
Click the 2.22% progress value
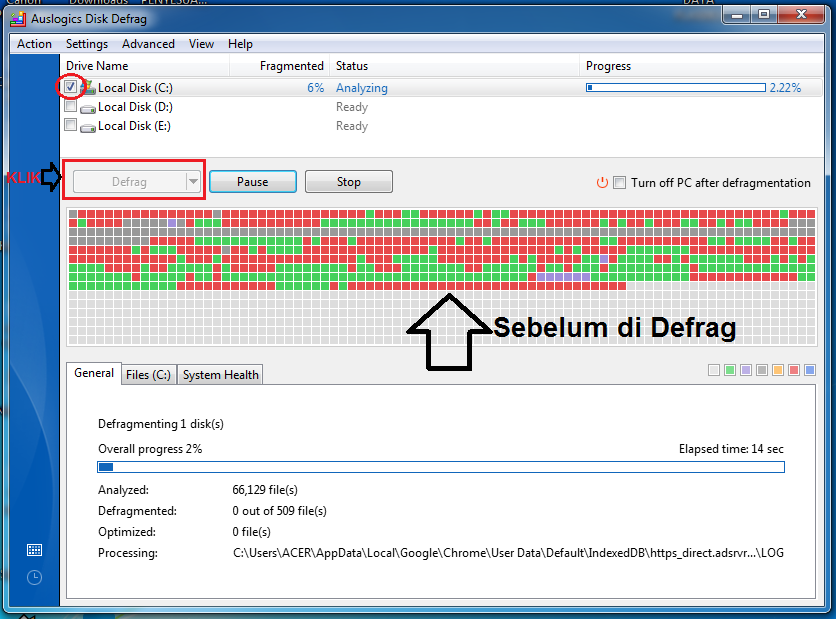tap(785, 87)
